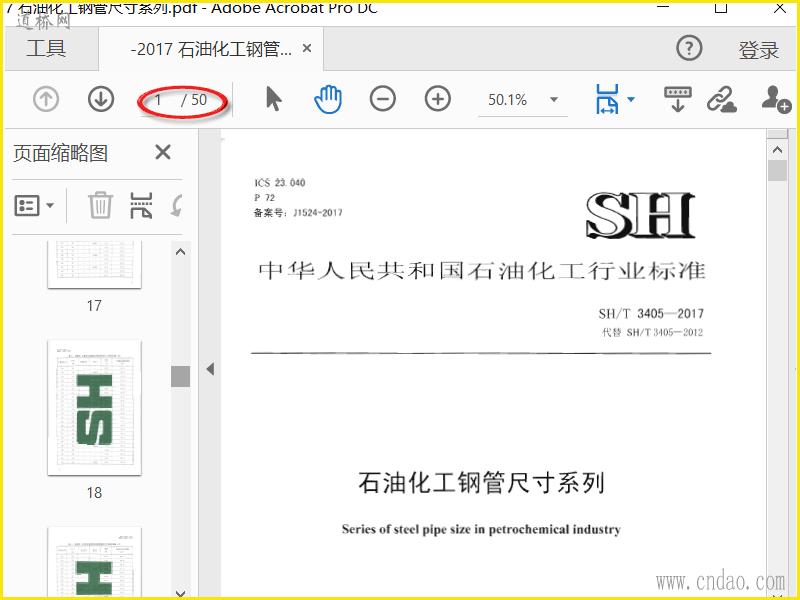Screen dimensions: 800x600
Task: Activate the hand pan tool
Action: point(328,99)
